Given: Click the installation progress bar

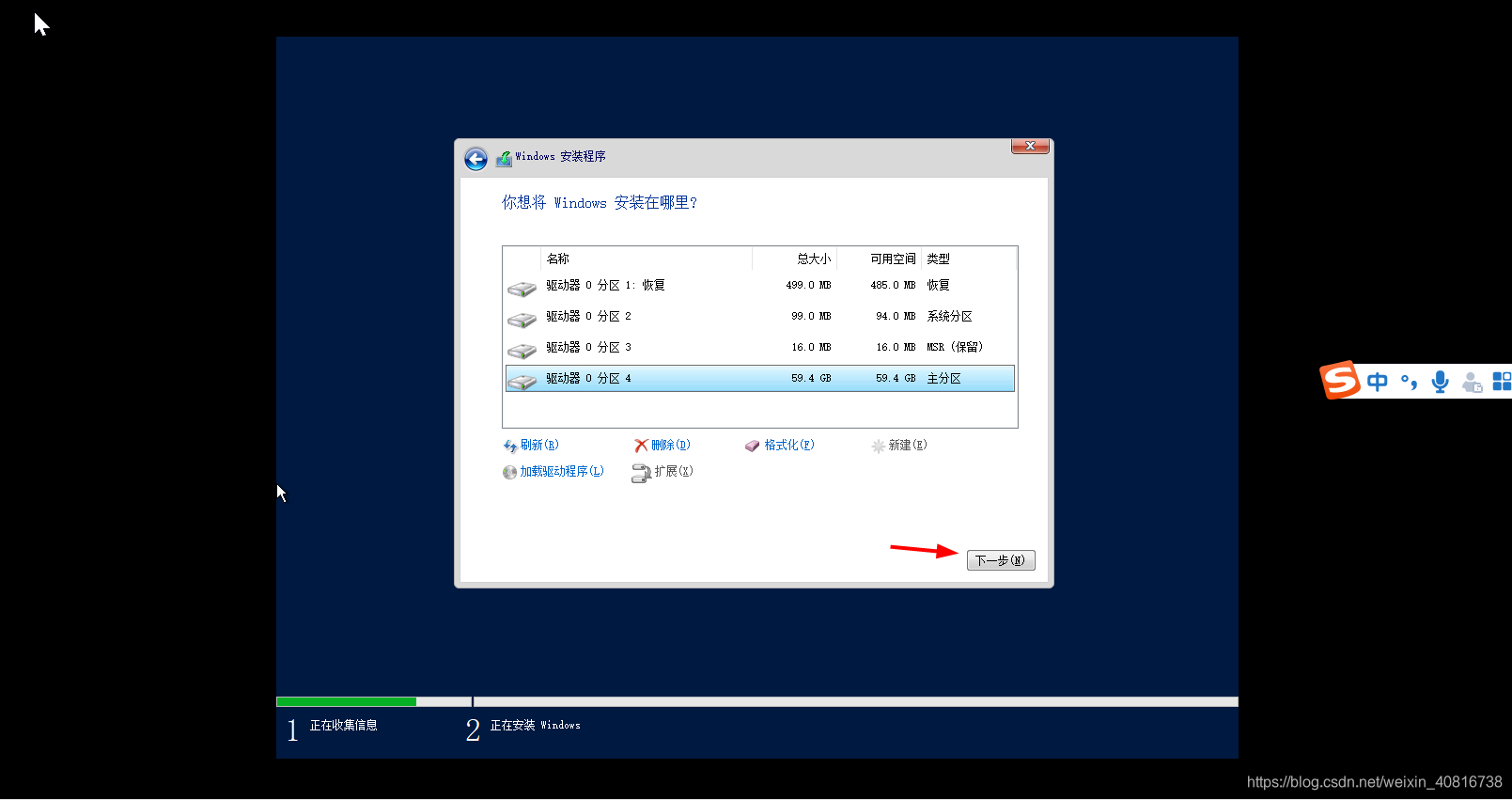Looking at the screenshot, I should 757,701.
